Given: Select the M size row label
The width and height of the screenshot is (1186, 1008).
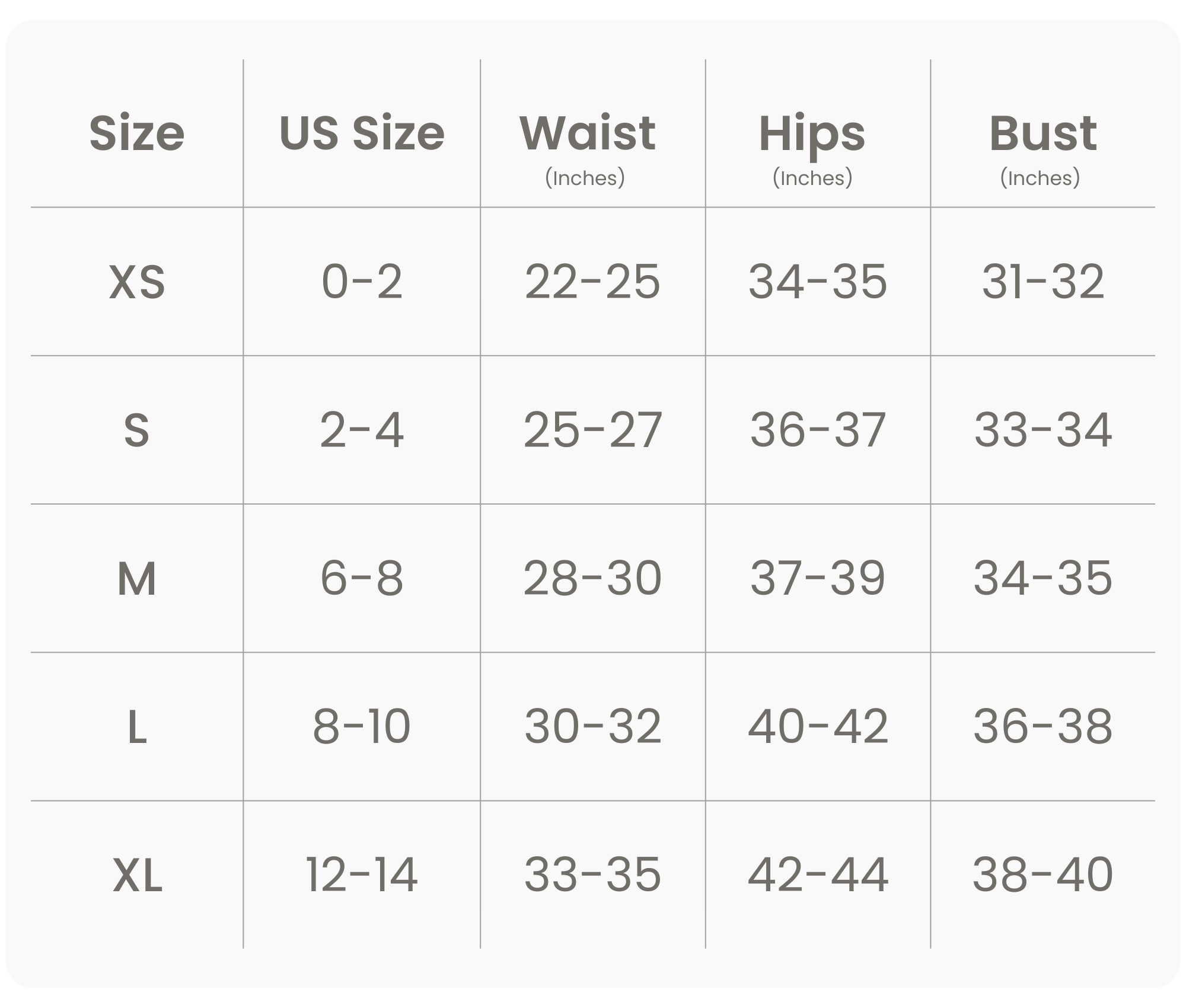Looking at the screenshot, I should point(137,579).
